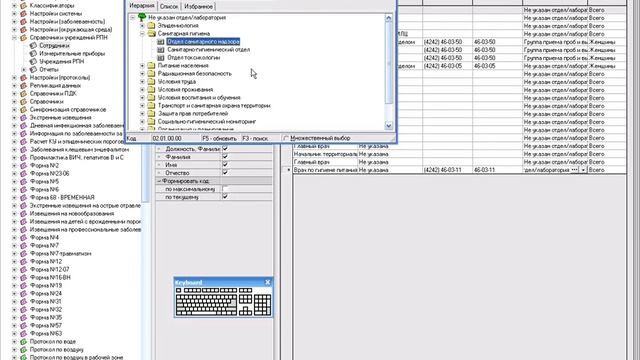This screenshot has height=360, width=640.
Task: Open Социально-гигиенический мониторинг folder
Action: click(207, 122)
